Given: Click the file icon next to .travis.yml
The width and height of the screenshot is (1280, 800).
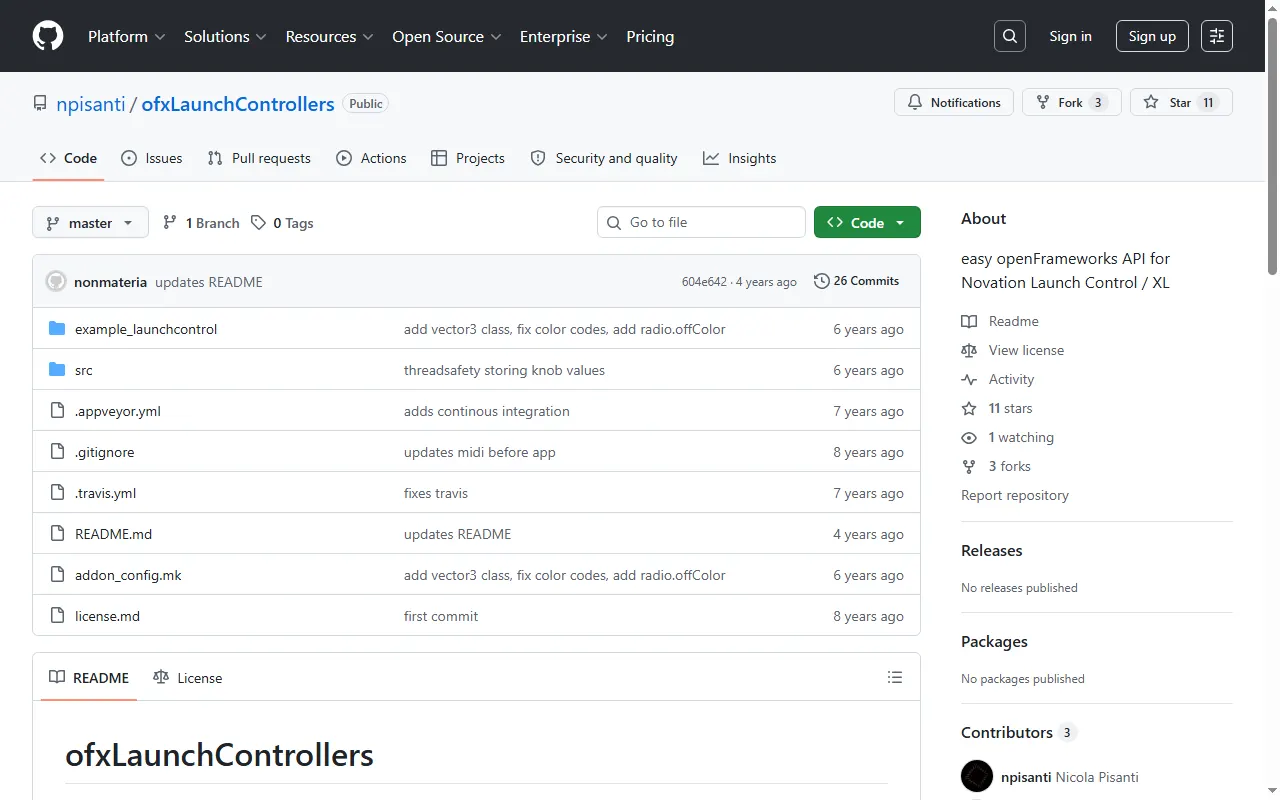Looking at the screenshot, I should (x=57, y=493).
